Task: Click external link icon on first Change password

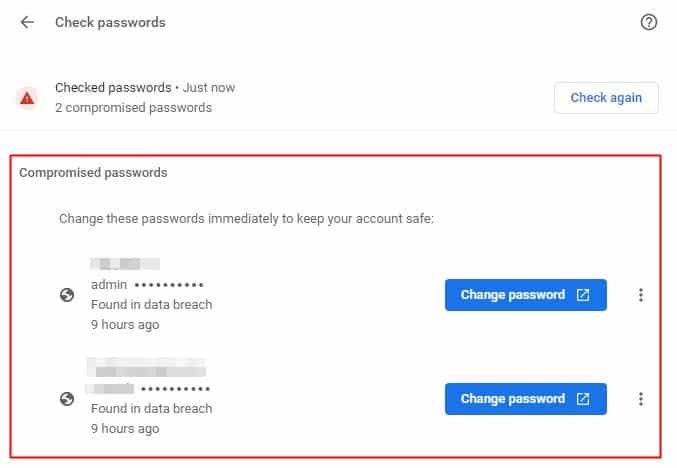Action: point(582,295)
